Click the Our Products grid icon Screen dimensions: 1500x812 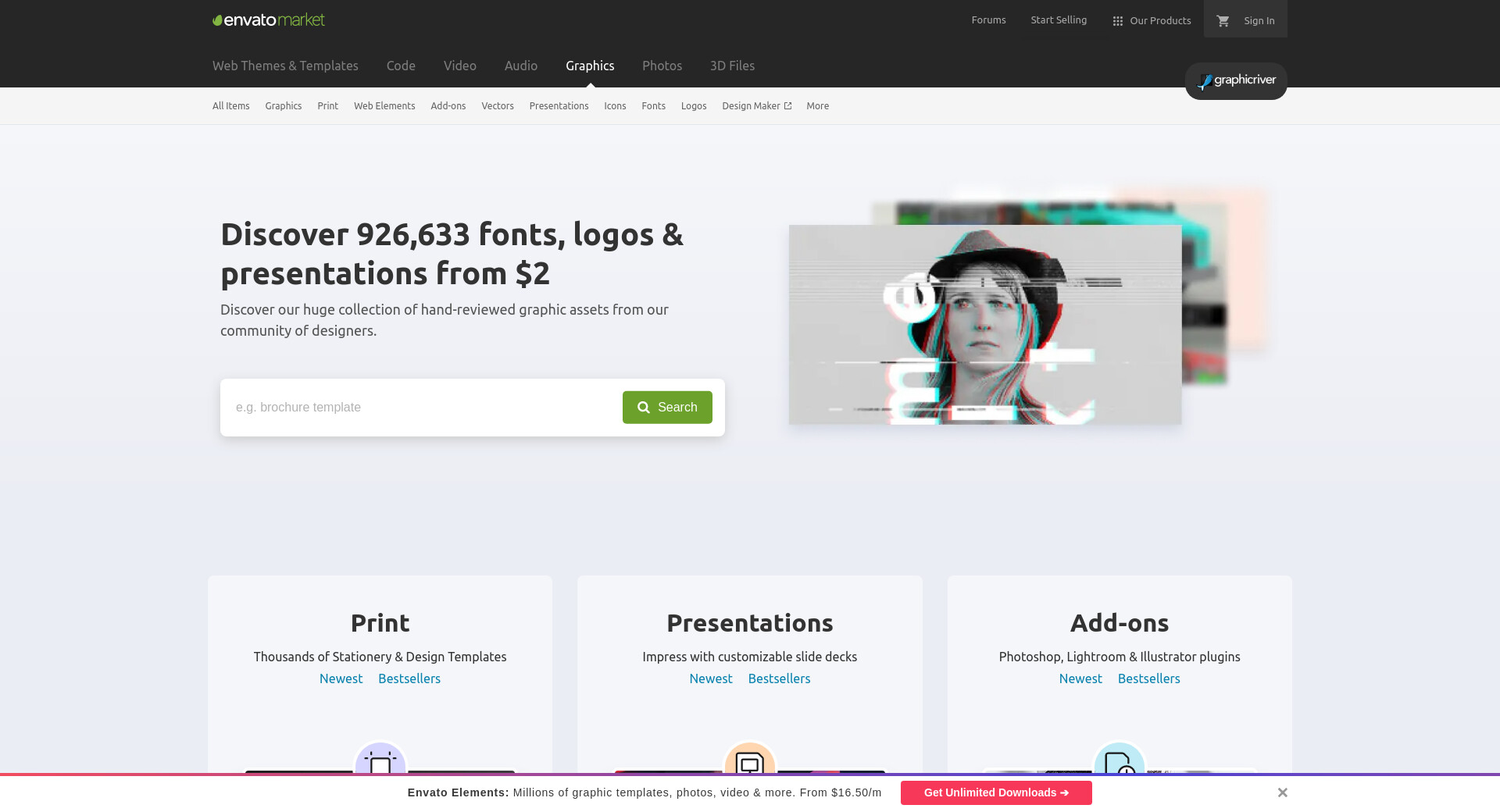pos(1118,21)
